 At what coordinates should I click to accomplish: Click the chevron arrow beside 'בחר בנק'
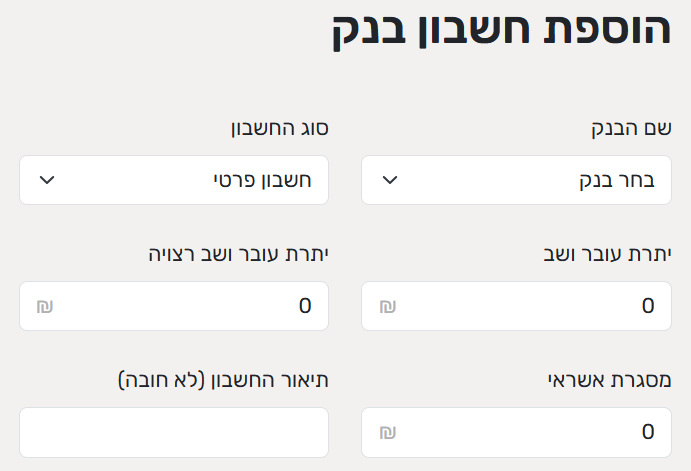pos(390,180)
